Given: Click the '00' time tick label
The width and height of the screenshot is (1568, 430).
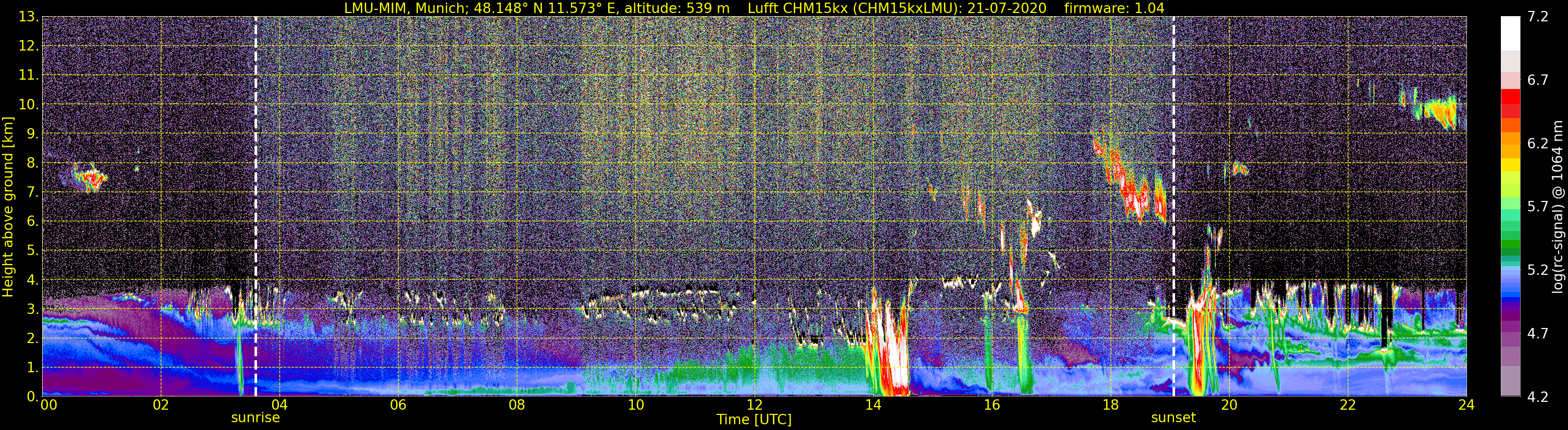Looking at the screenshot, I should click(x=48, y=405).
